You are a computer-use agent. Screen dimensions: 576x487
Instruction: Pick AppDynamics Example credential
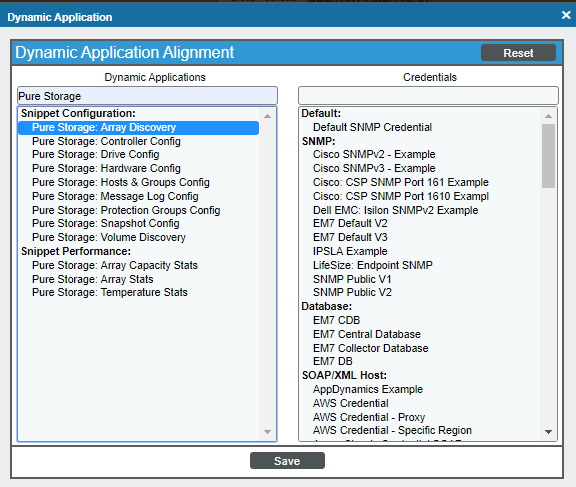point(368,390)
